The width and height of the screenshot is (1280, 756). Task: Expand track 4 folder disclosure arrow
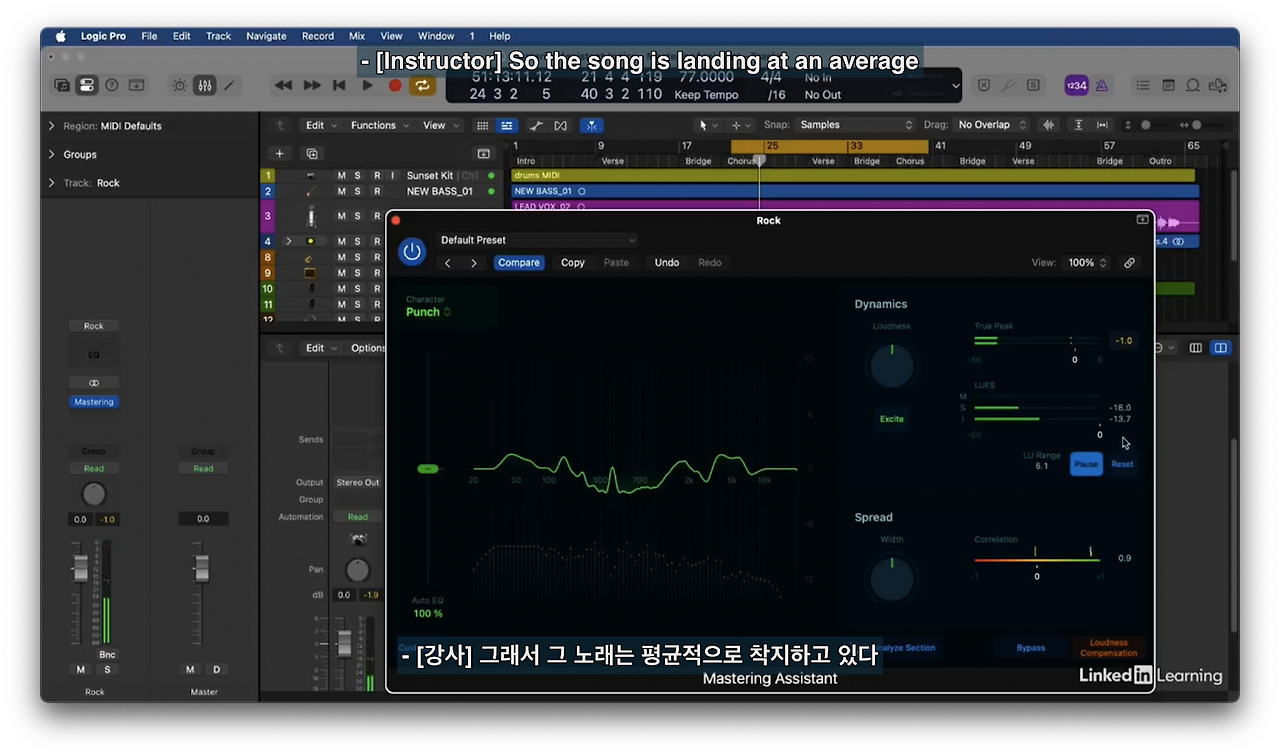(x=289, y=241)
